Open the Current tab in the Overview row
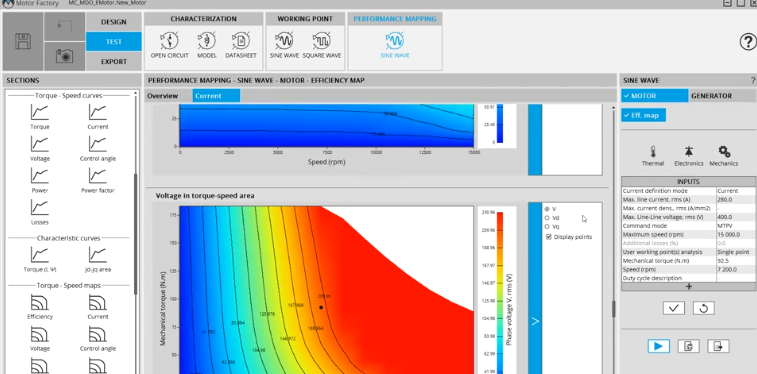757x374 pixels. coord(216,96)
